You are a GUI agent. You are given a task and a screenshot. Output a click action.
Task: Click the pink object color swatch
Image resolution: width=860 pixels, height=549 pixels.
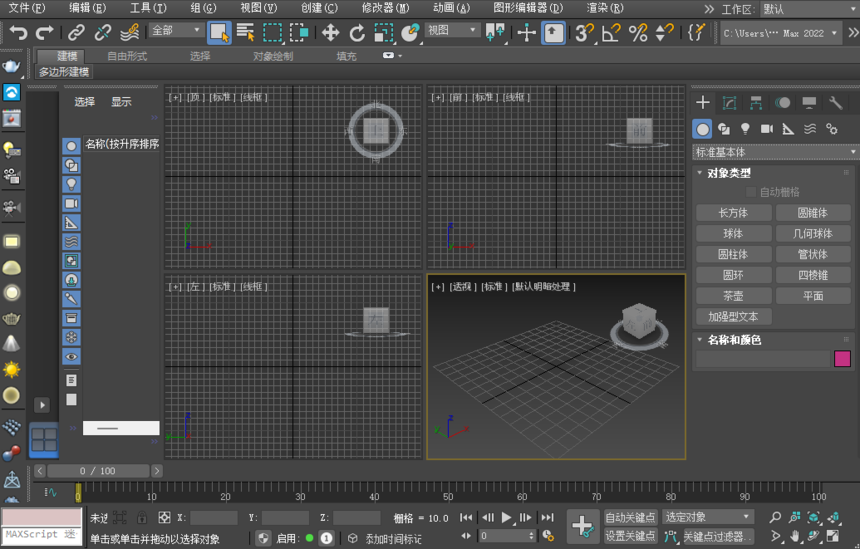pos(842,359)
